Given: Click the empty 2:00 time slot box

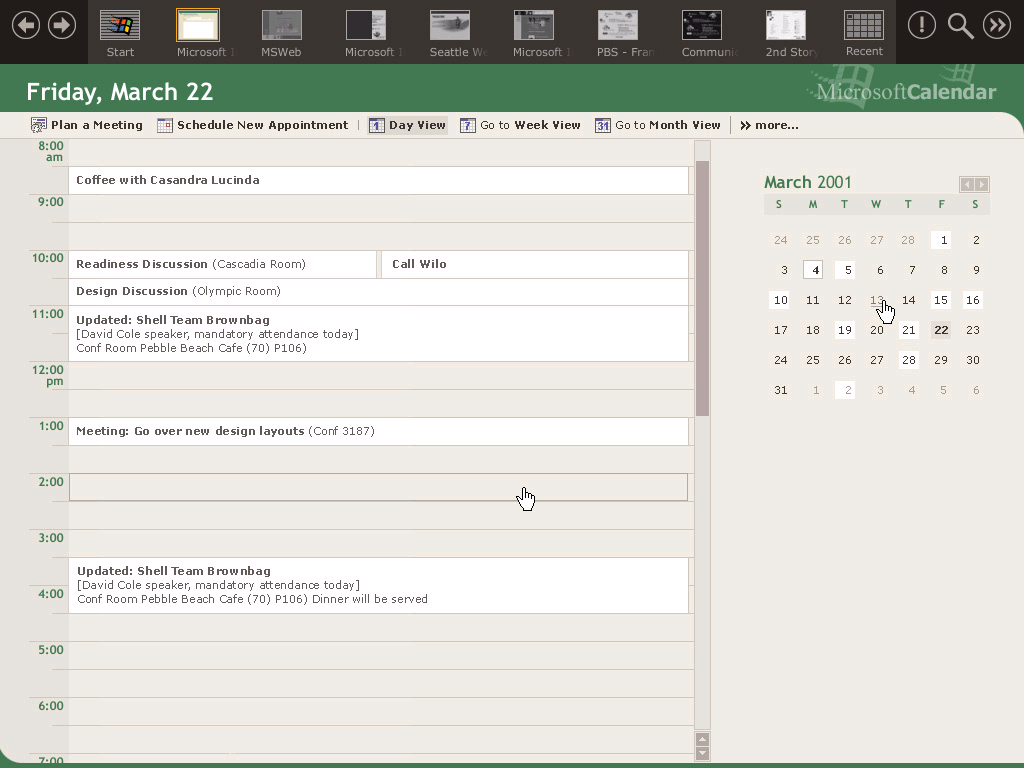Looking at the screenshot, I should [x=378, y=487].
